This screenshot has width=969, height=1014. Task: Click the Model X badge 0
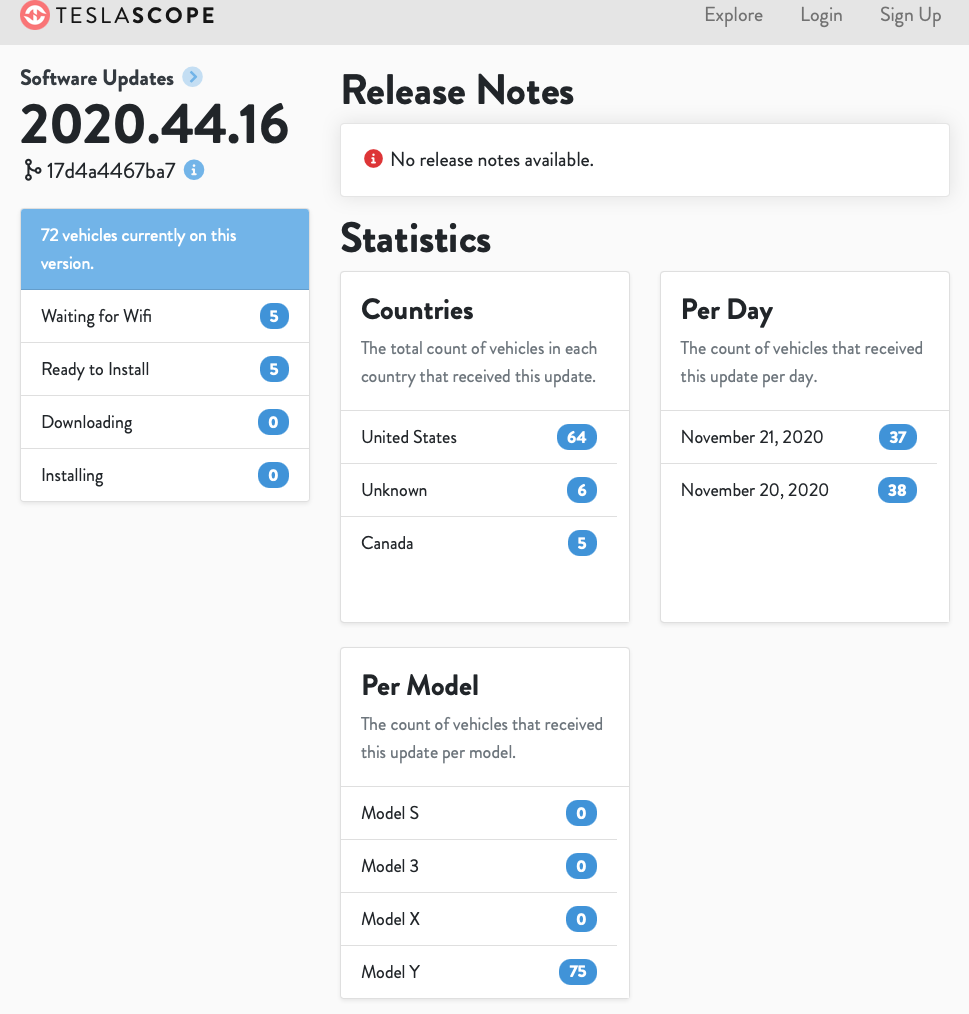point(582,919)
